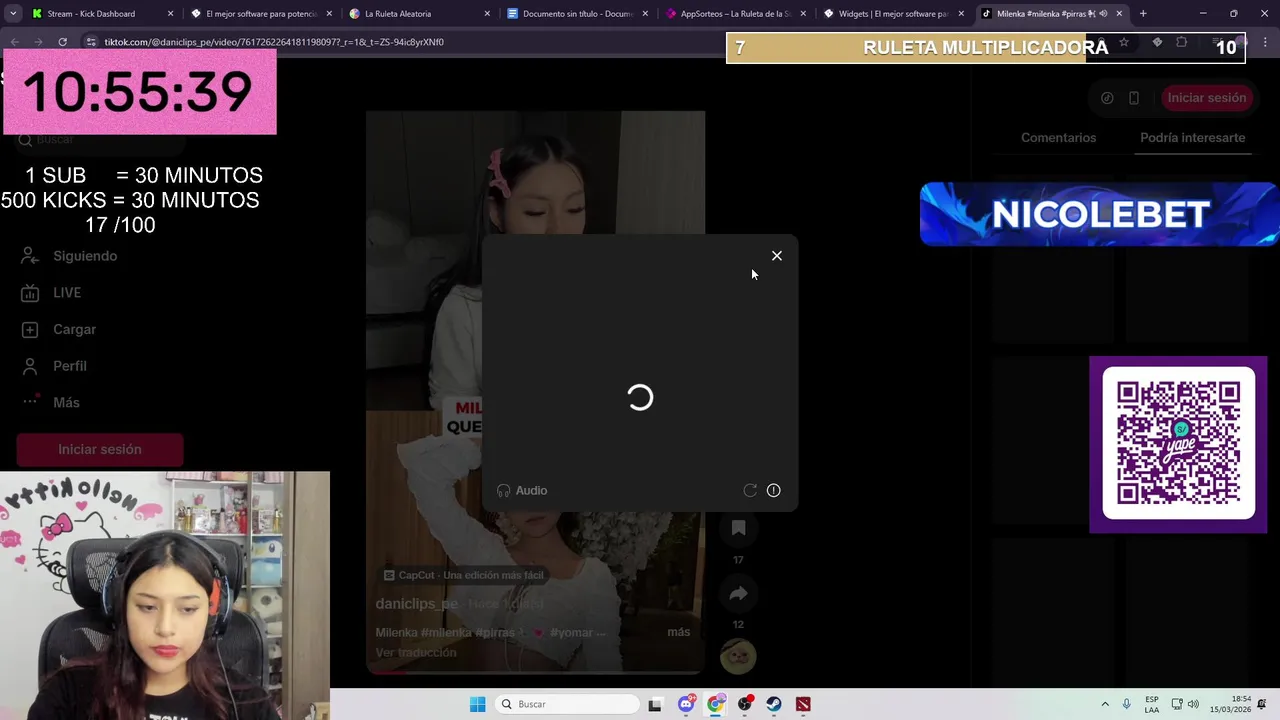Close the Milenka TikTok tab
The image size is (1280, 720).
[1119, 14]
